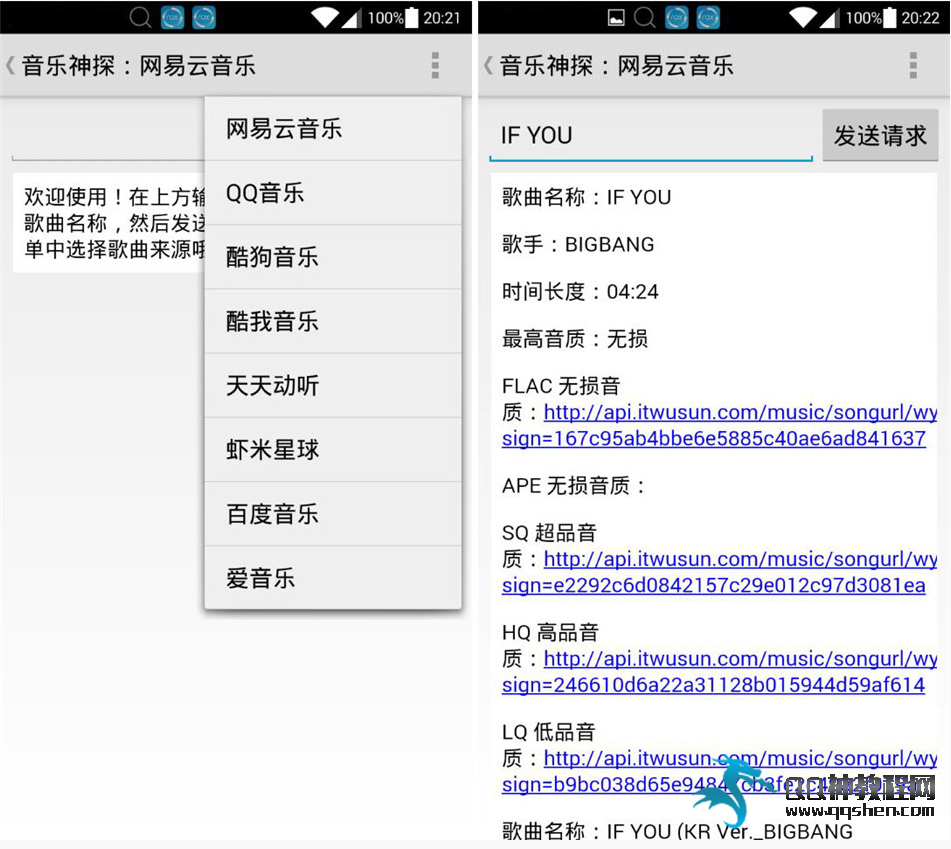Open the LQ 低品音质 download link
951x849 pixels.
(719, 771)
